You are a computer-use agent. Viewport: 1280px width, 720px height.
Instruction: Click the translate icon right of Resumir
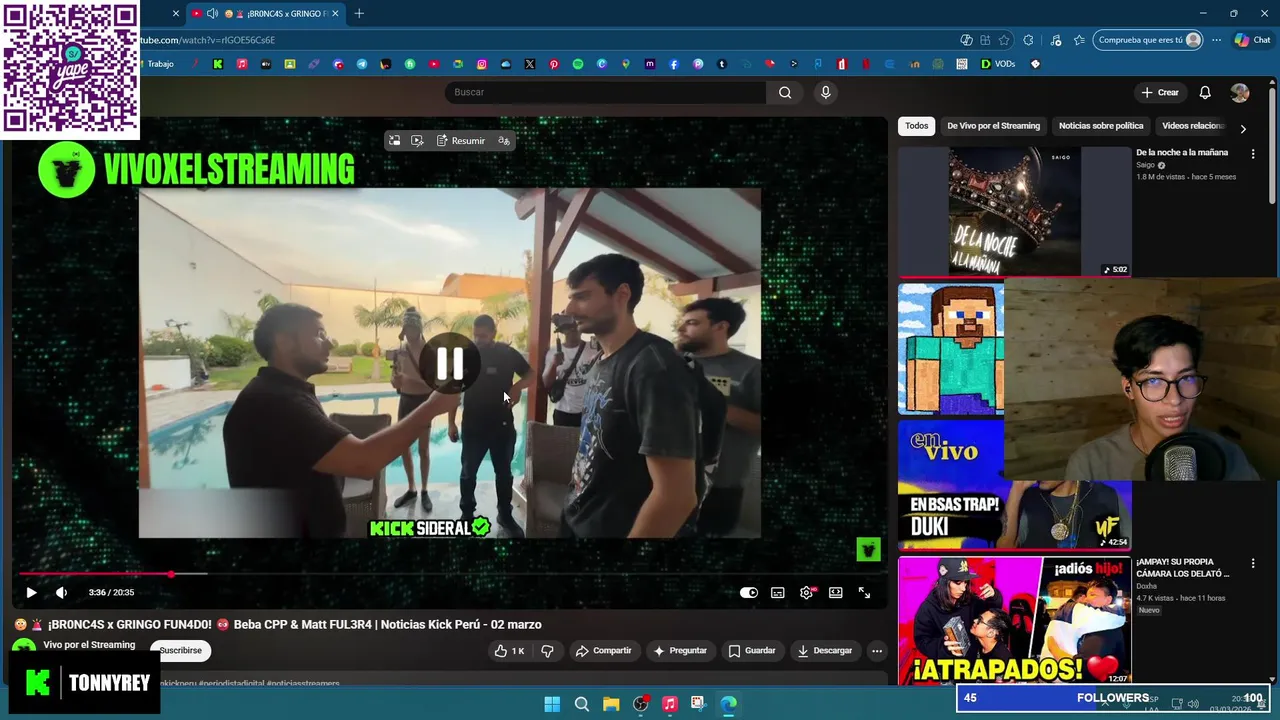tap(504, 141)
